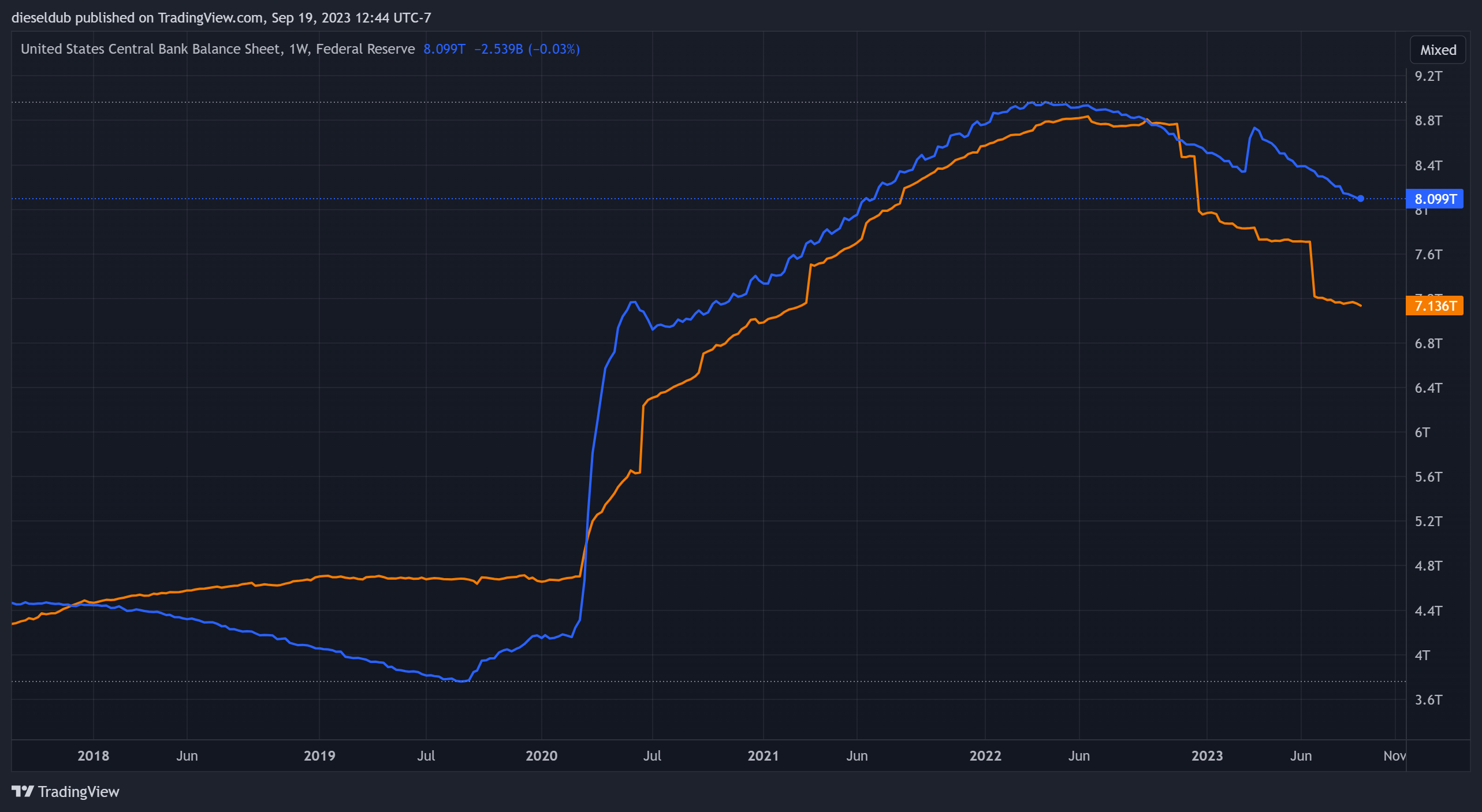Click the '2018' time axis label
The image size is (1482, 812).
(x=93, y=755)
